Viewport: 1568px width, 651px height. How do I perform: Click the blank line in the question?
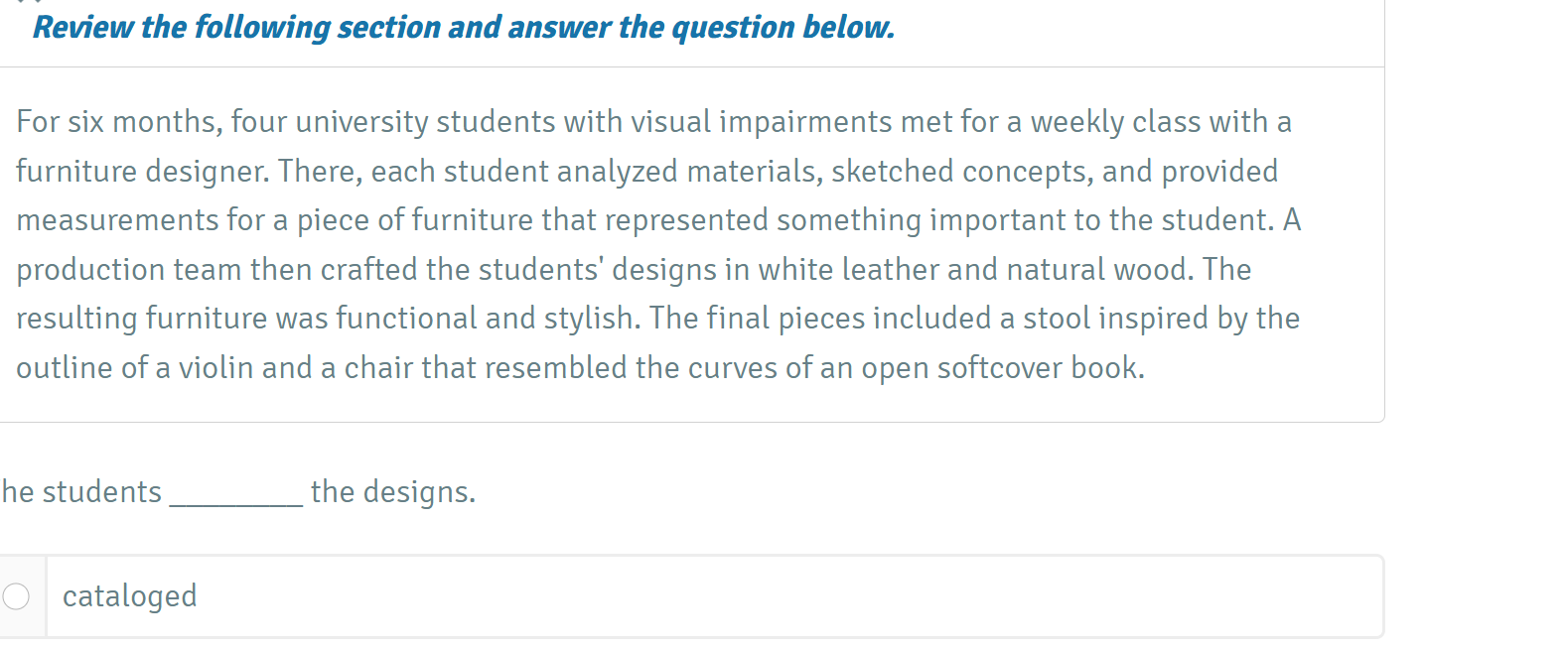click(x=235, y=494)
